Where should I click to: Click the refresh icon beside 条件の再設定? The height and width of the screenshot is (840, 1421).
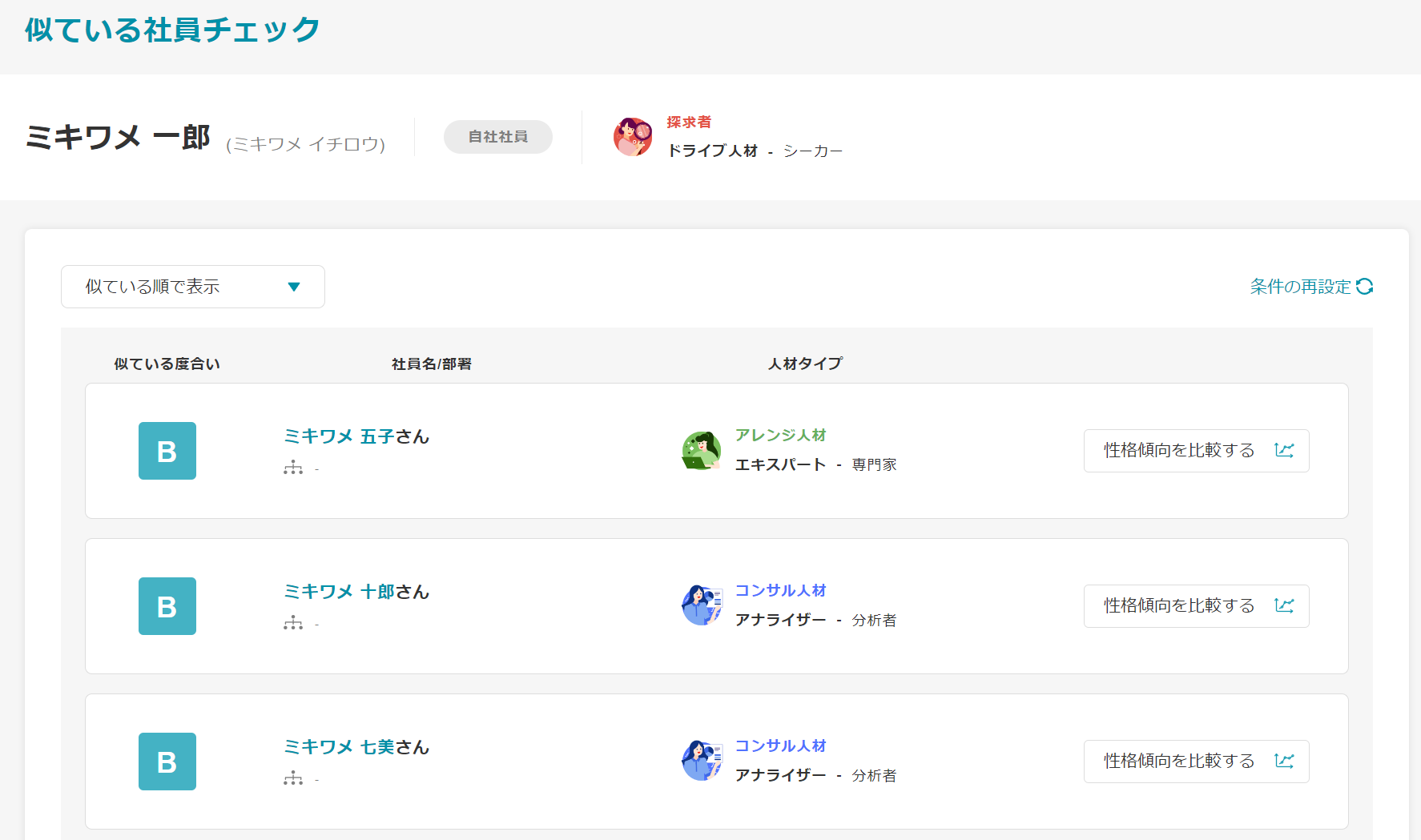click(1366, 286)
